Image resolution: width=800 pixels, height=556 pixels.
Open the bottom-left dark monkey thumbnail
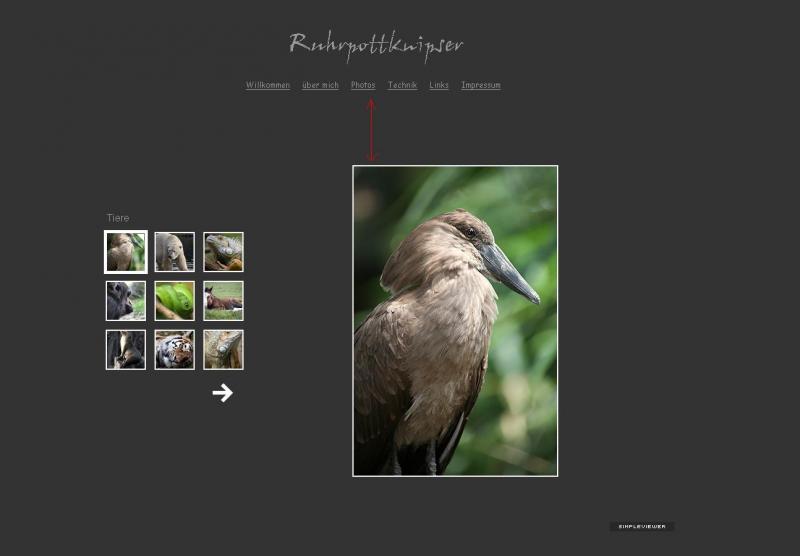tap(126, 350)
